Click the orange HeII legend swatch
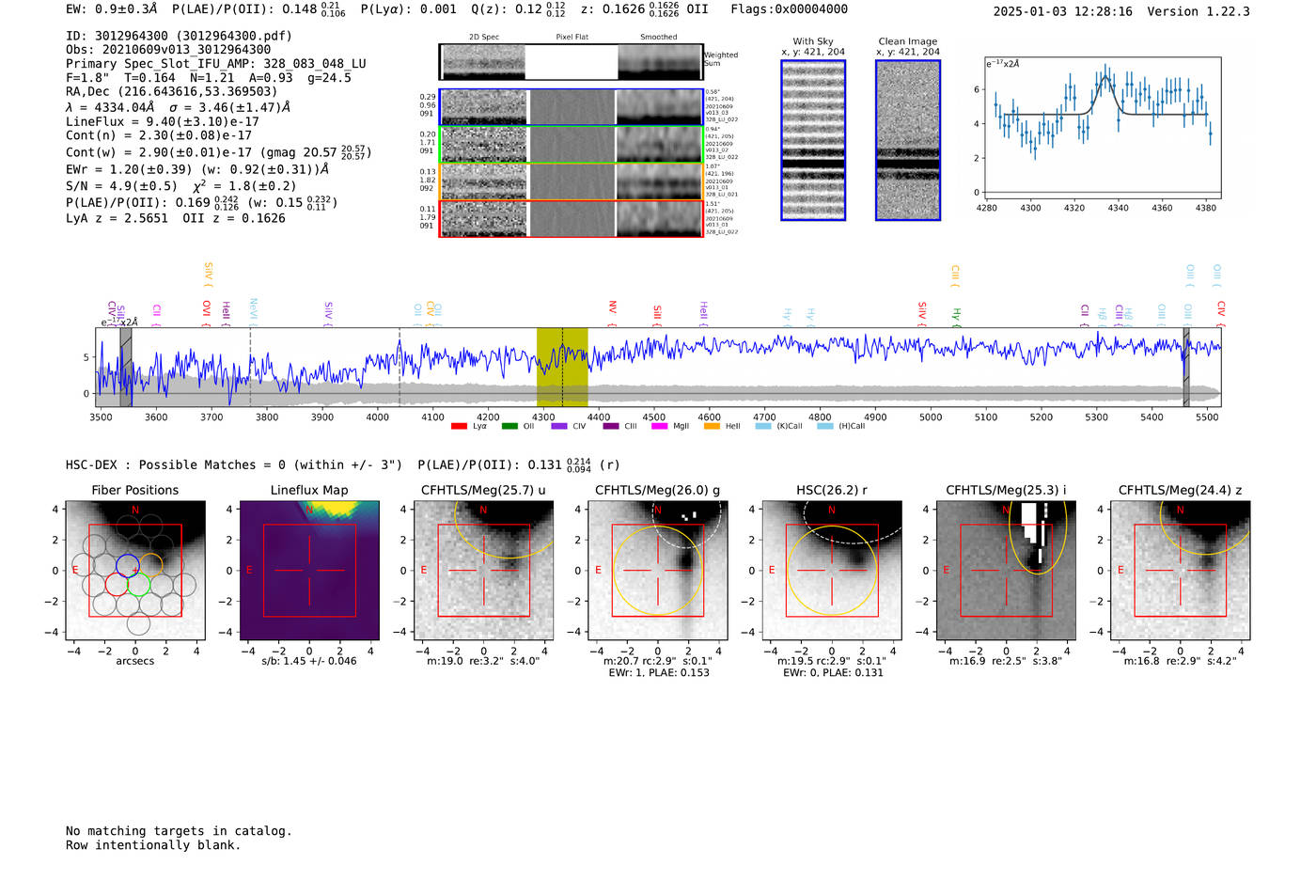The height and width of the screenshot is (896, 1316). click(x=712, y=427)
